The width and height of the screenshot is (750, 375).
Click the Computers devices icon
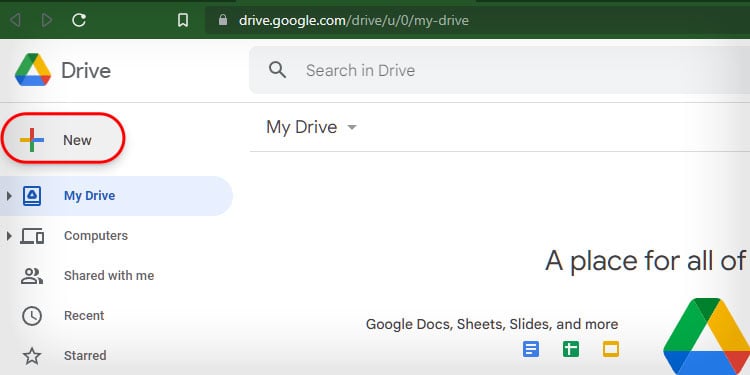[32, 236]
